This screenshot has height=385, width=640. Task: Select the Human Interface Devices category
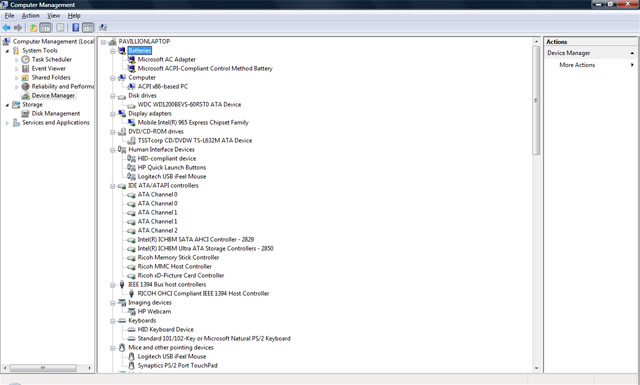[x=161, y=149]
